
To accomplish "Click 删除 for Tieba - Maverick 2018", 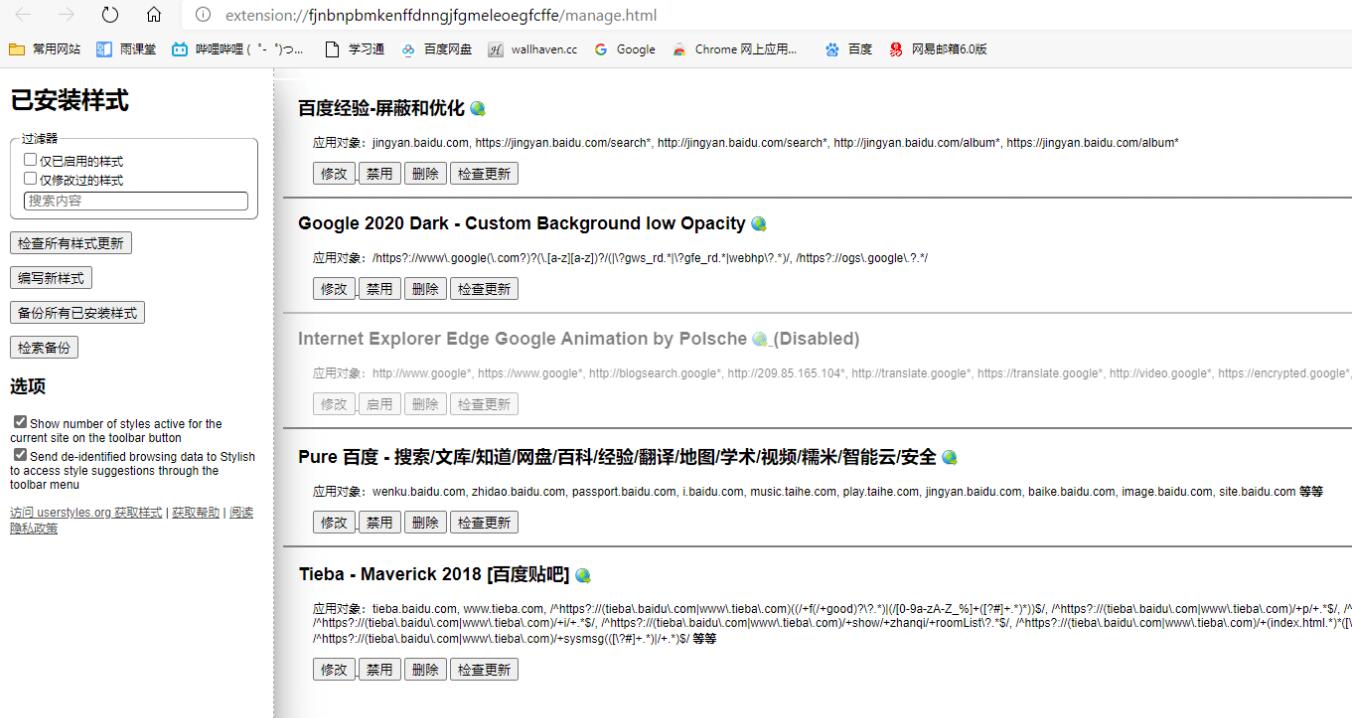I will (425, 669).
